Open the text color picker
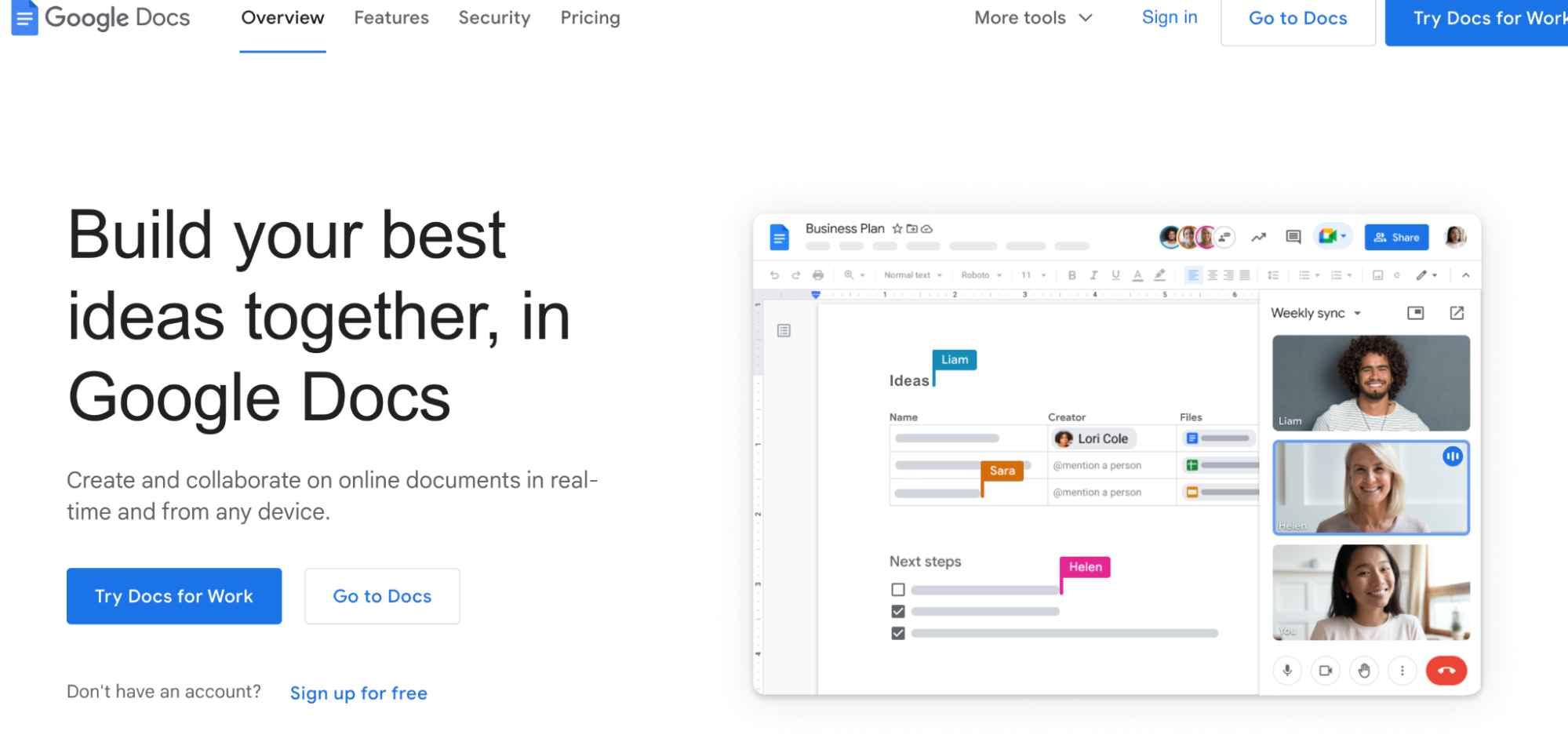This screenshot has height=753, width=1568. pos(1137,275)
